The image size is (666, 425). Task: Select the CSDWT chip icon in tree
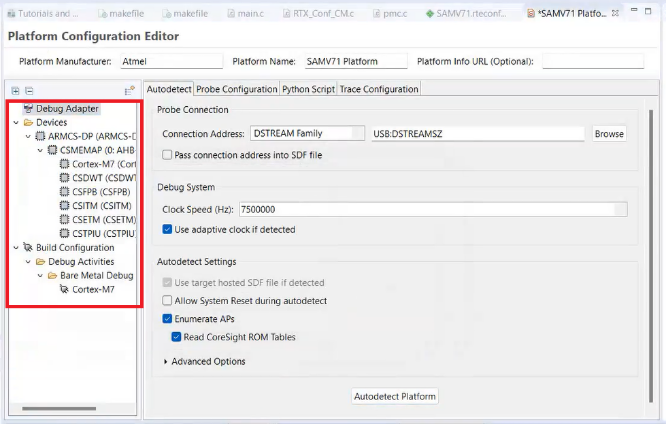(x=65, y=178)
